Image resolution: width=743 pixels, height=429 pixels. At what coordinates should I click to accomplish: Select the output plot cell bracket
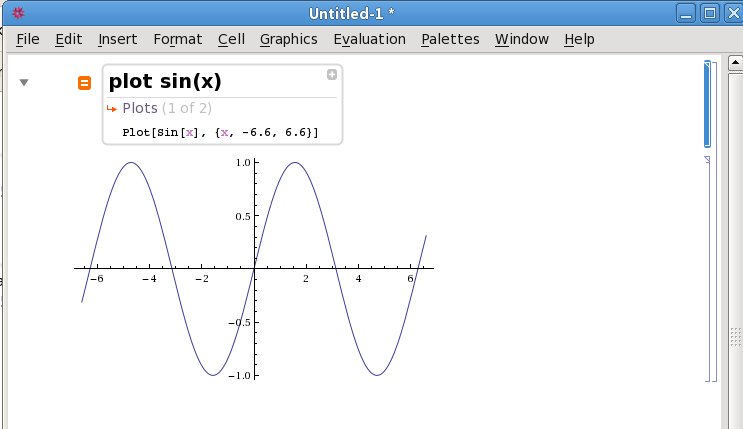pyautogui.click(x=708, y=269)
